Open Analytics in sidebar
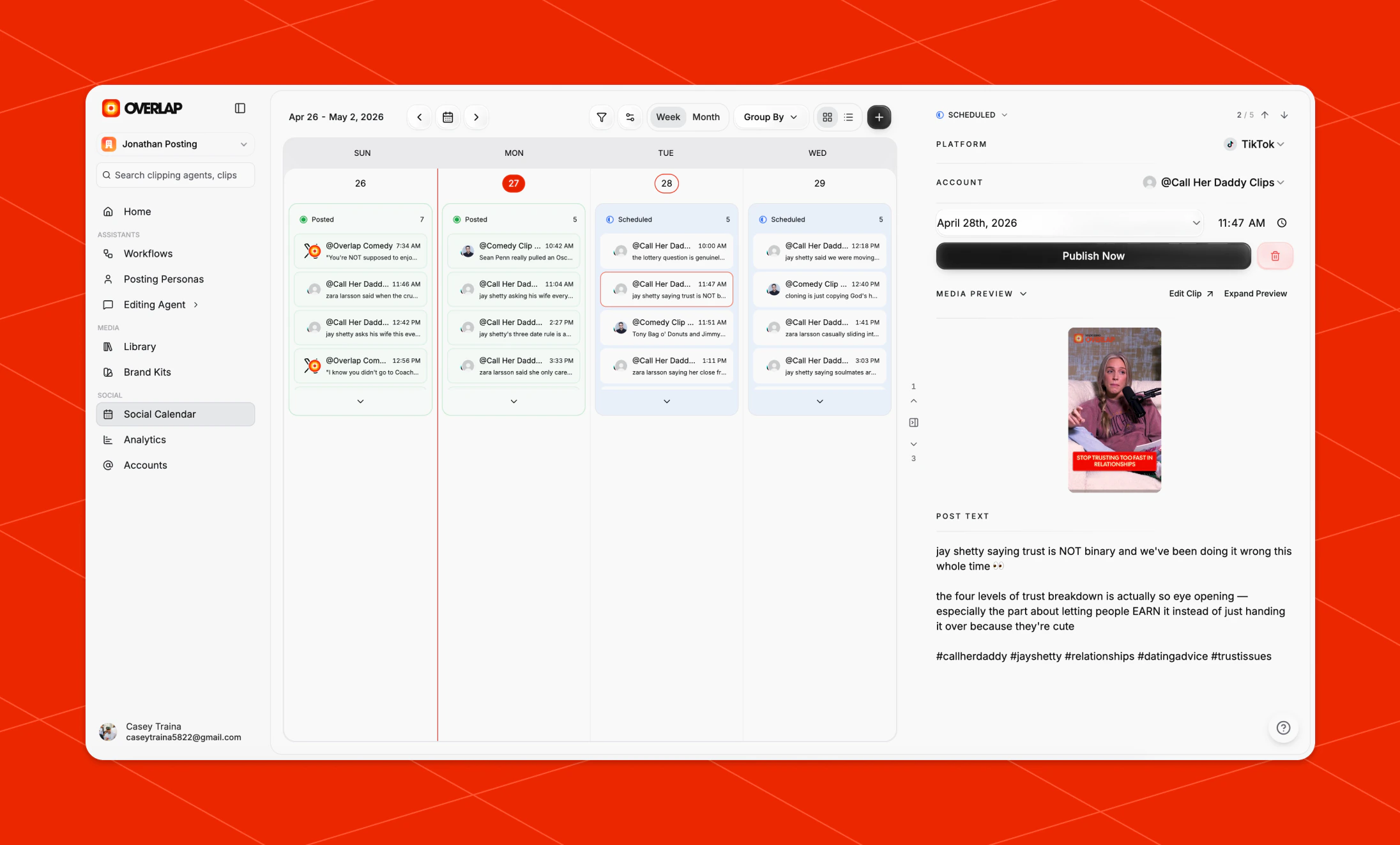The image size is (1400, 845). pyautogui.click(x=176, y=440)
